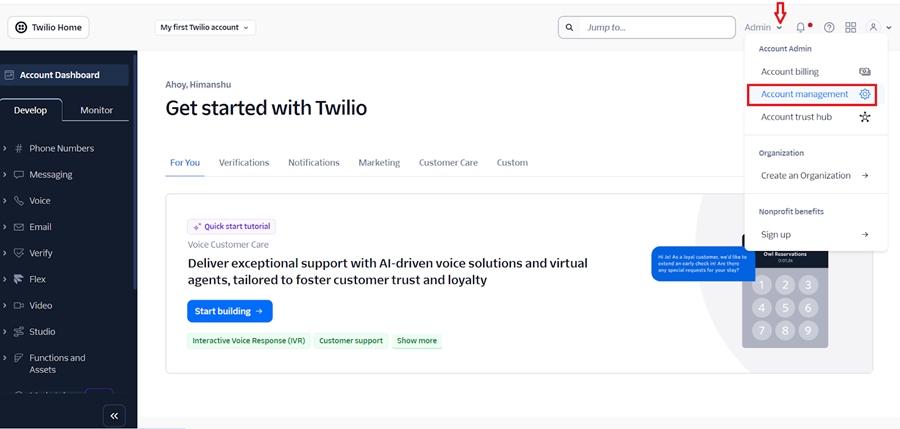
Task: Select Account management menu item
Action: point(805,94)
